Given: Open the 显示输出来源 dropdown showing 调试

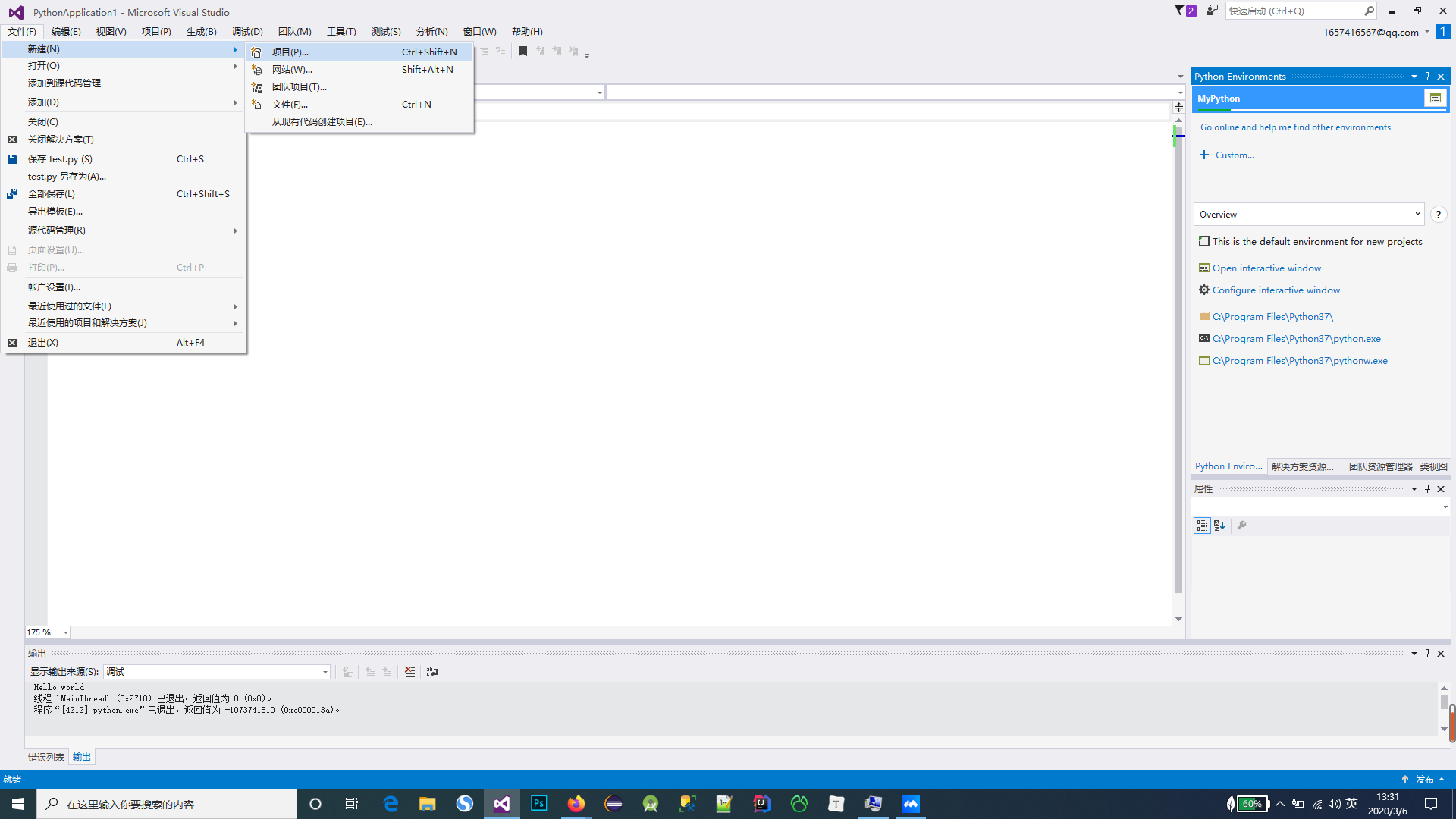Looking at the screenshot, I should click(325, 672).
